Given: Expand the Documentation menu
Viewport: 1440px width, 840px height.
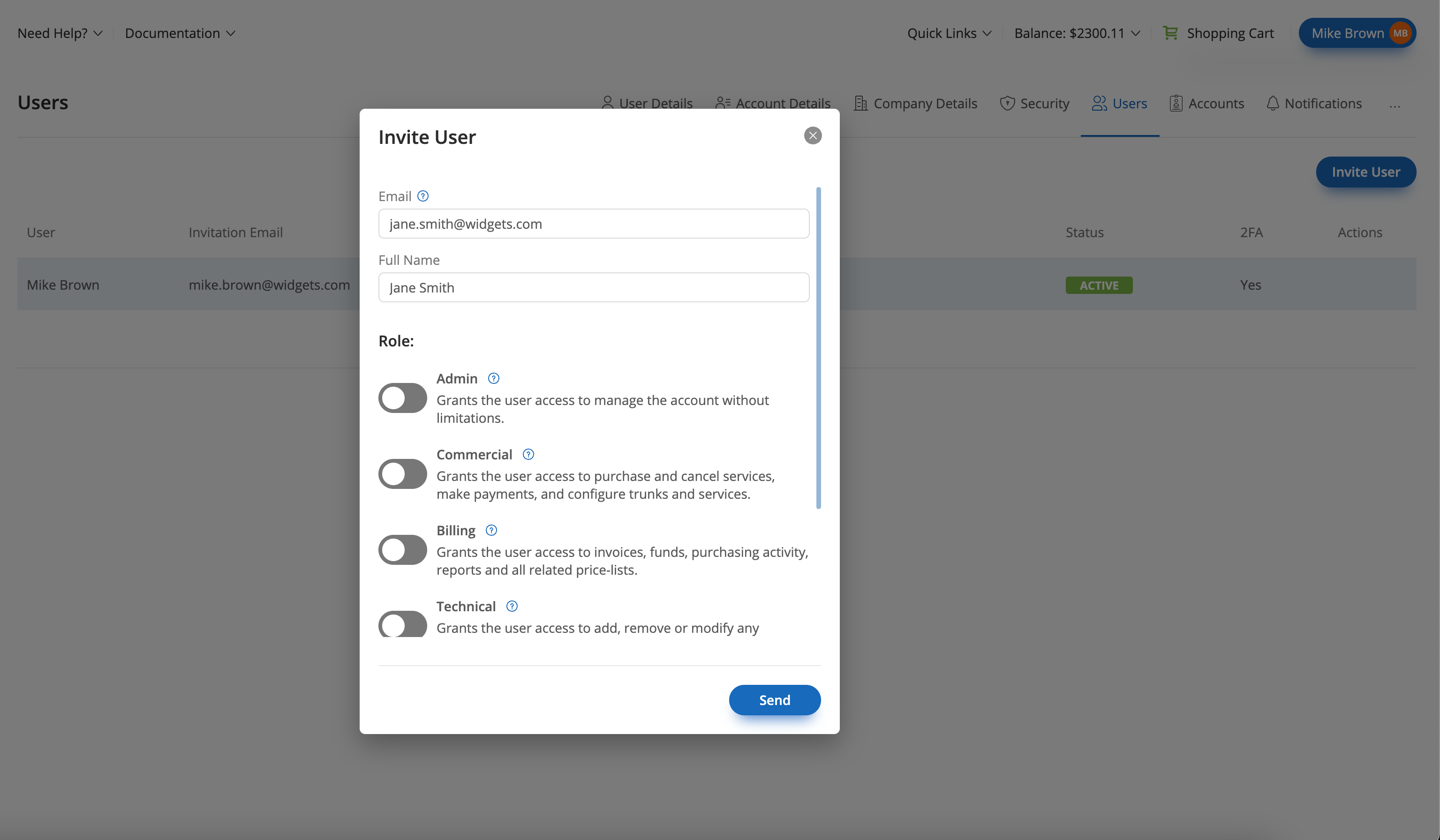Looking at the screenshot, I should 180,33.
